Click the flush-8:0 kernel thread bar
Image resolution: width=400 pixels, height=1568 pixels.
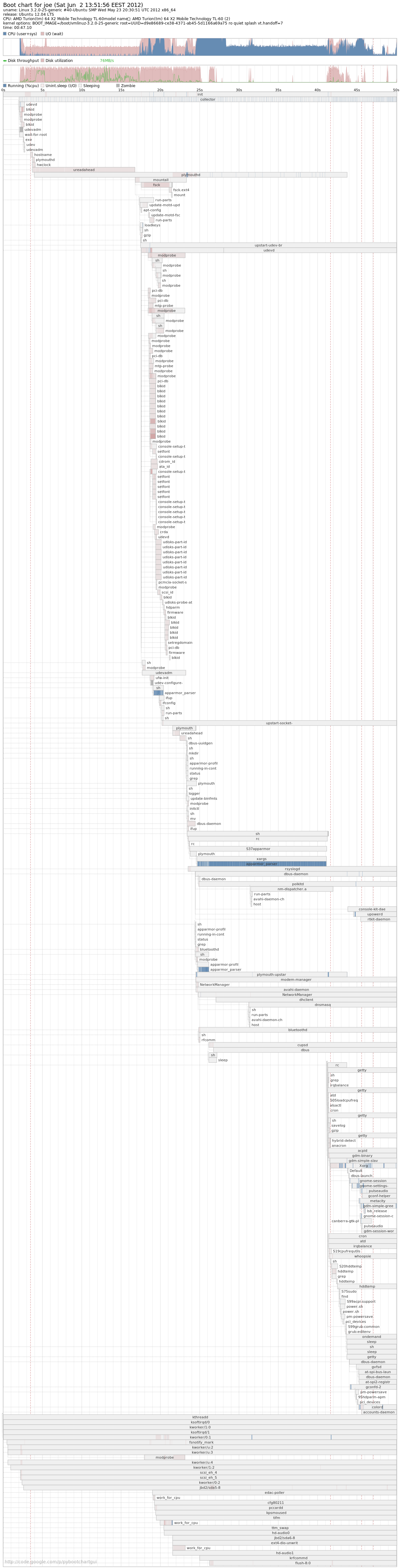coord(303,1563)
